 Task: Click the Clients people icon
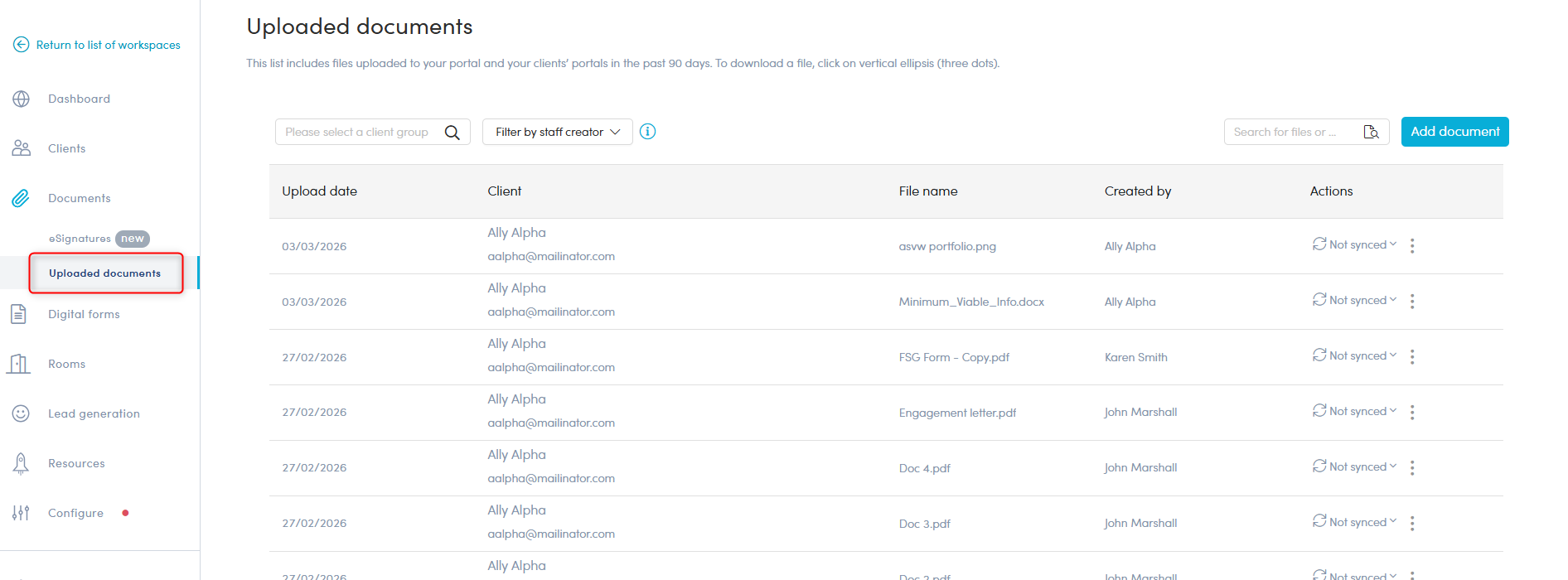coord(22,148)
